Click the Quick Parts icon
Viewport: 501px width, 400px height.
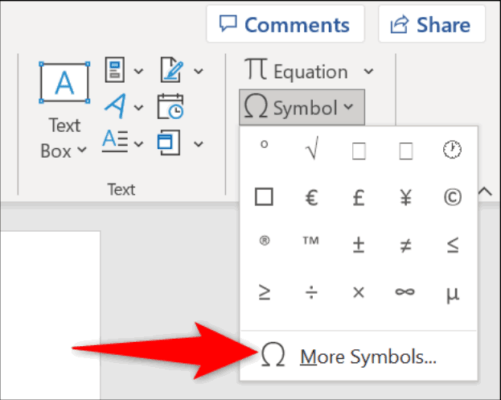(115, 70)
